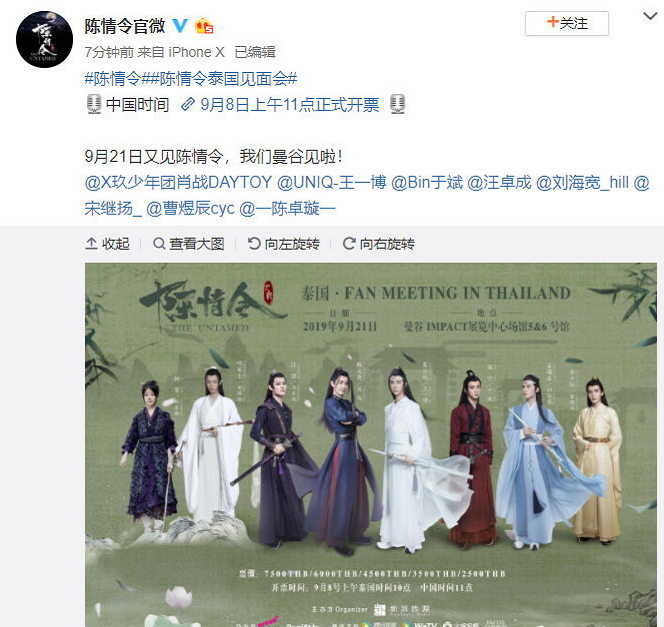View full-size image via 查看大图

pyautogui.click(x=188, y=244)
